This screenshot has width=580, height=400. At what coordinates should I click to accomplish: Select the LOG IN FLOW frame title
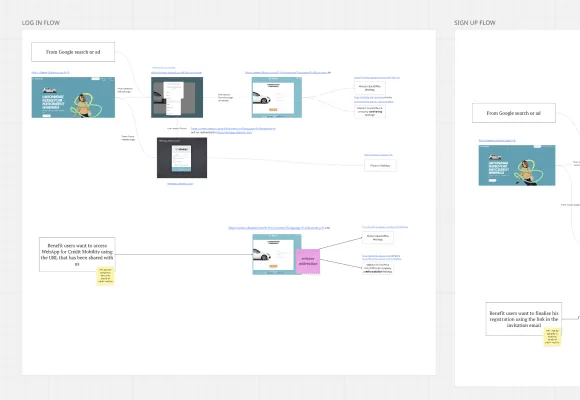pyautogui.click(x=41, y=23)
